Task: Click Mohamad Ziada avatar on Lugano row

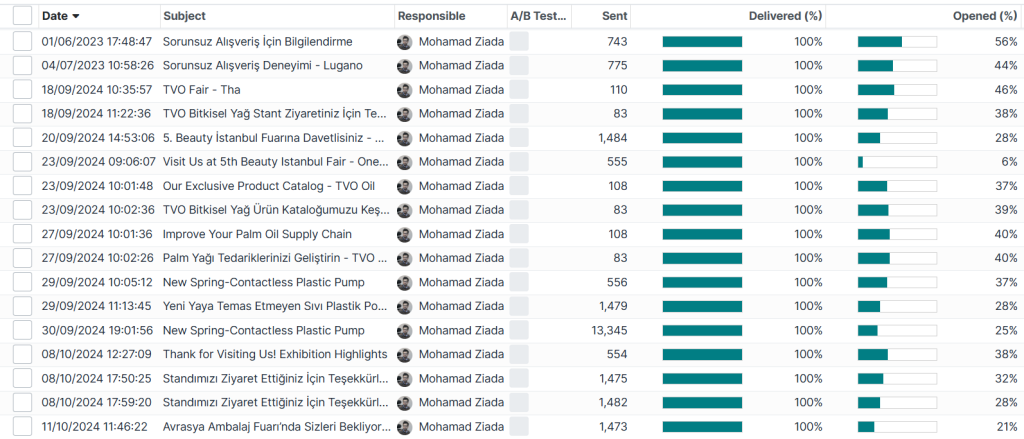Action: [x=404, y=66]
